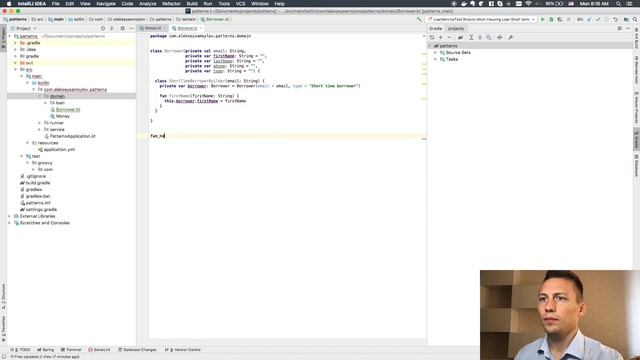Open Gradle Settings wrench icon
640x360 pixels.
click(510, 38)
